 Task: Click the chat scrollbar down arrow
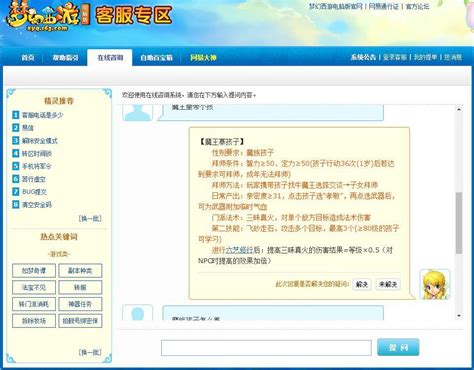459,316
